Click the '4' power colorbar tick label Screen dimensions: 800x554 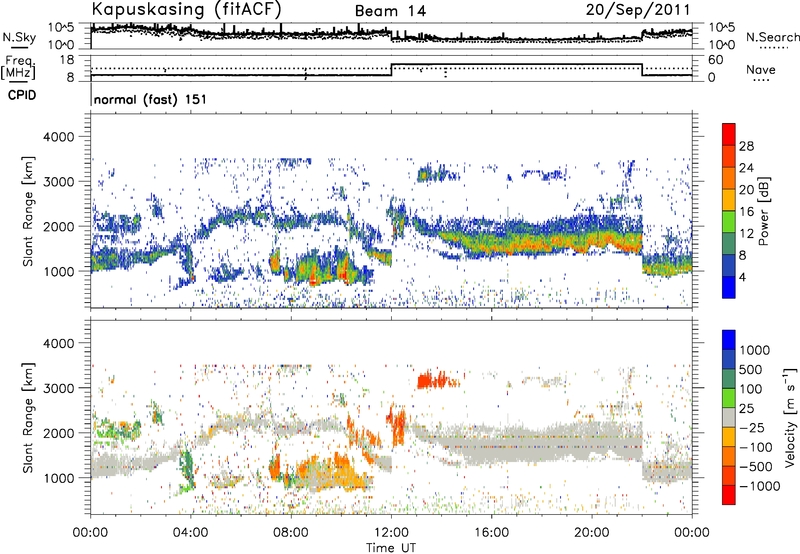click(x=742, y=277)
